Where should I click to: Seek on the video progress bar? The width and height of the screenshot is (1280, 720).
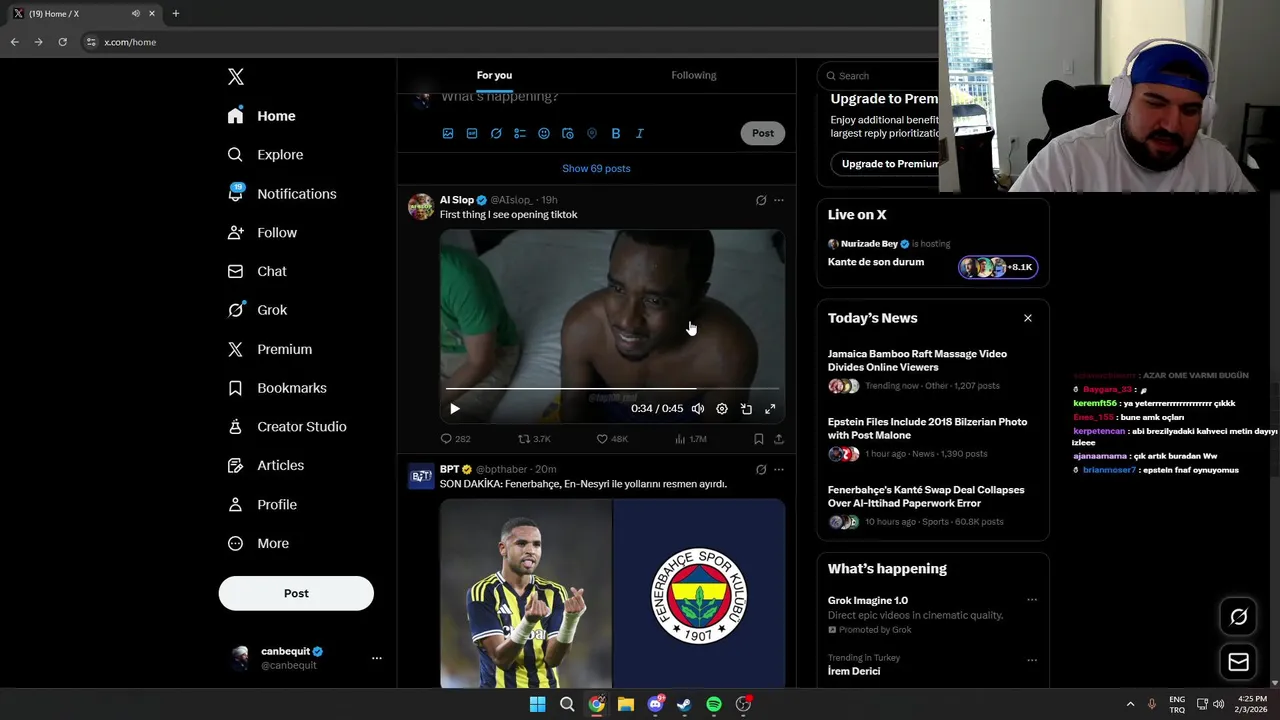(x=612, y=388)
